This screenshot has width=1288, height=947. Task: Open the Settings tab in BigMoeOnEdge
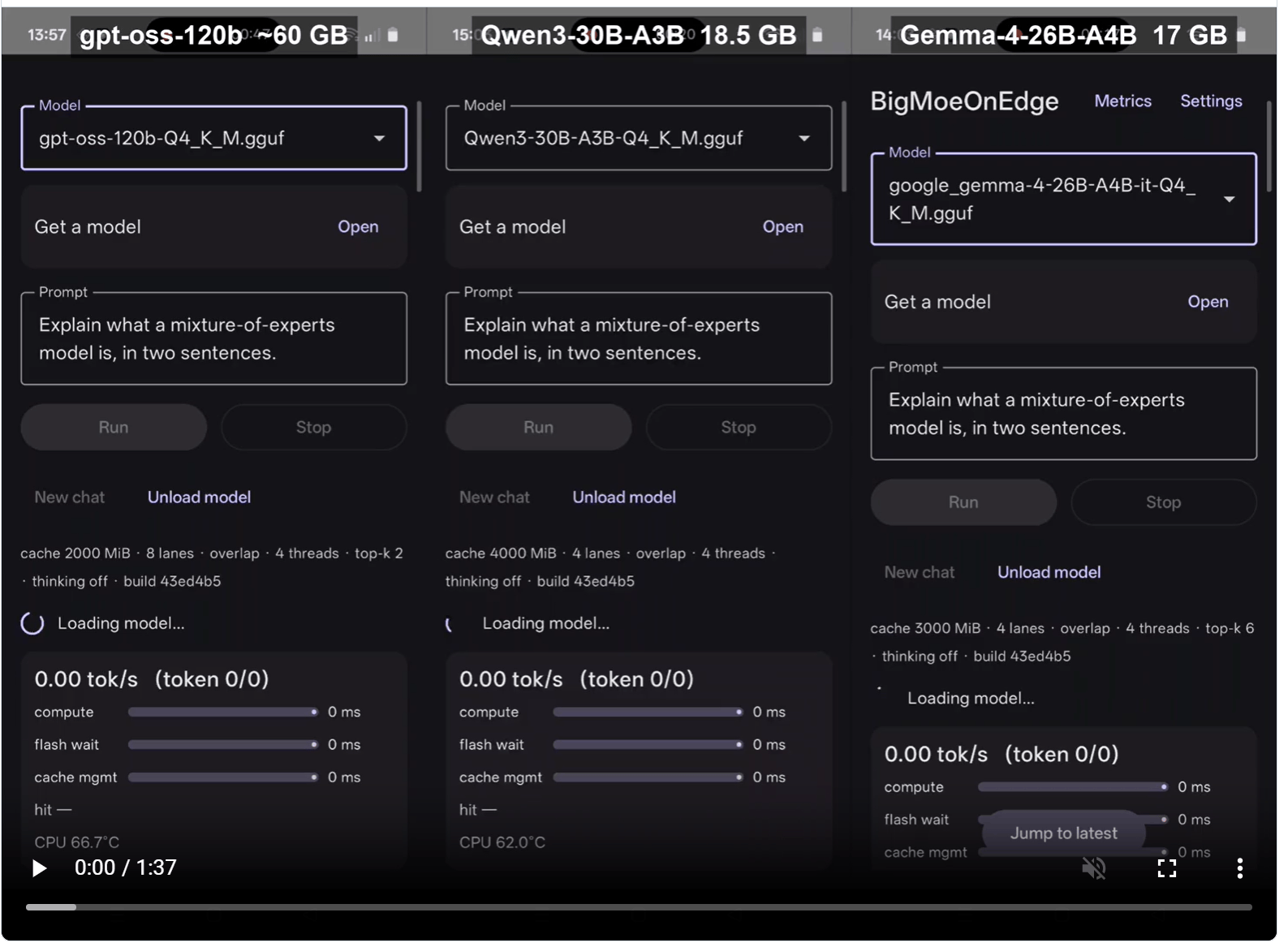tap(1211, 101)
